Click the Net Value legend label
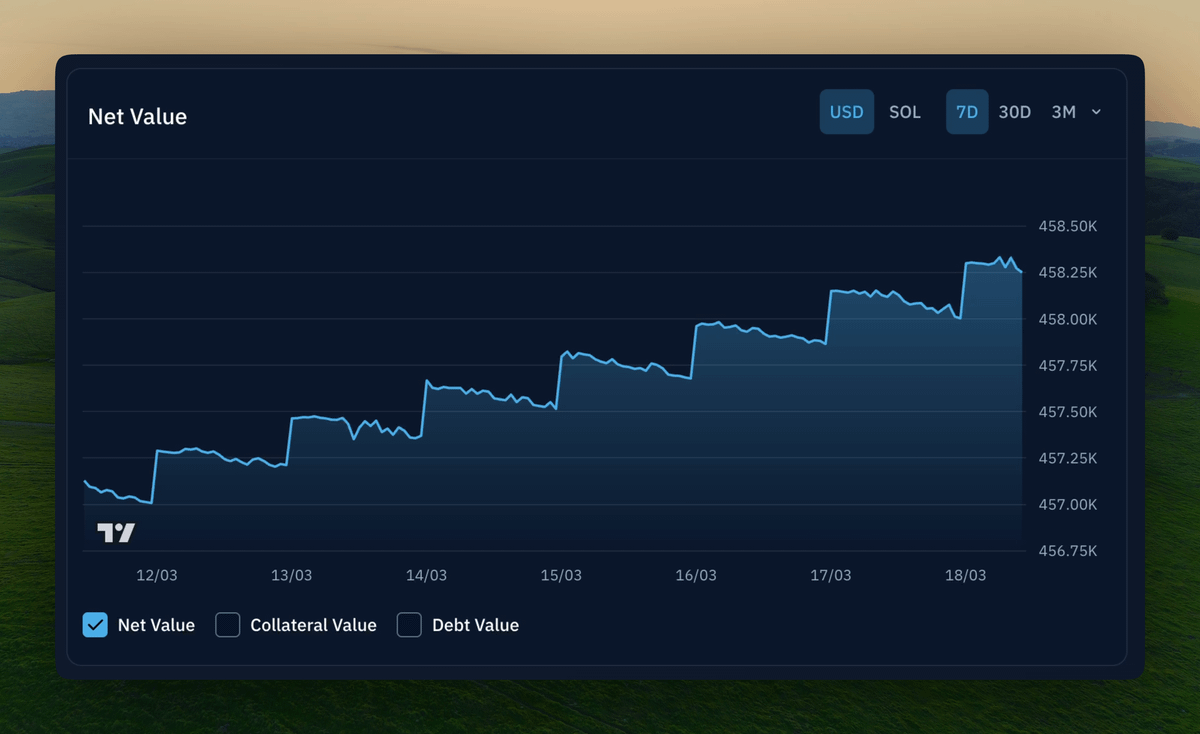Viewport: 1200px width, 734px height. pos(156,625)
